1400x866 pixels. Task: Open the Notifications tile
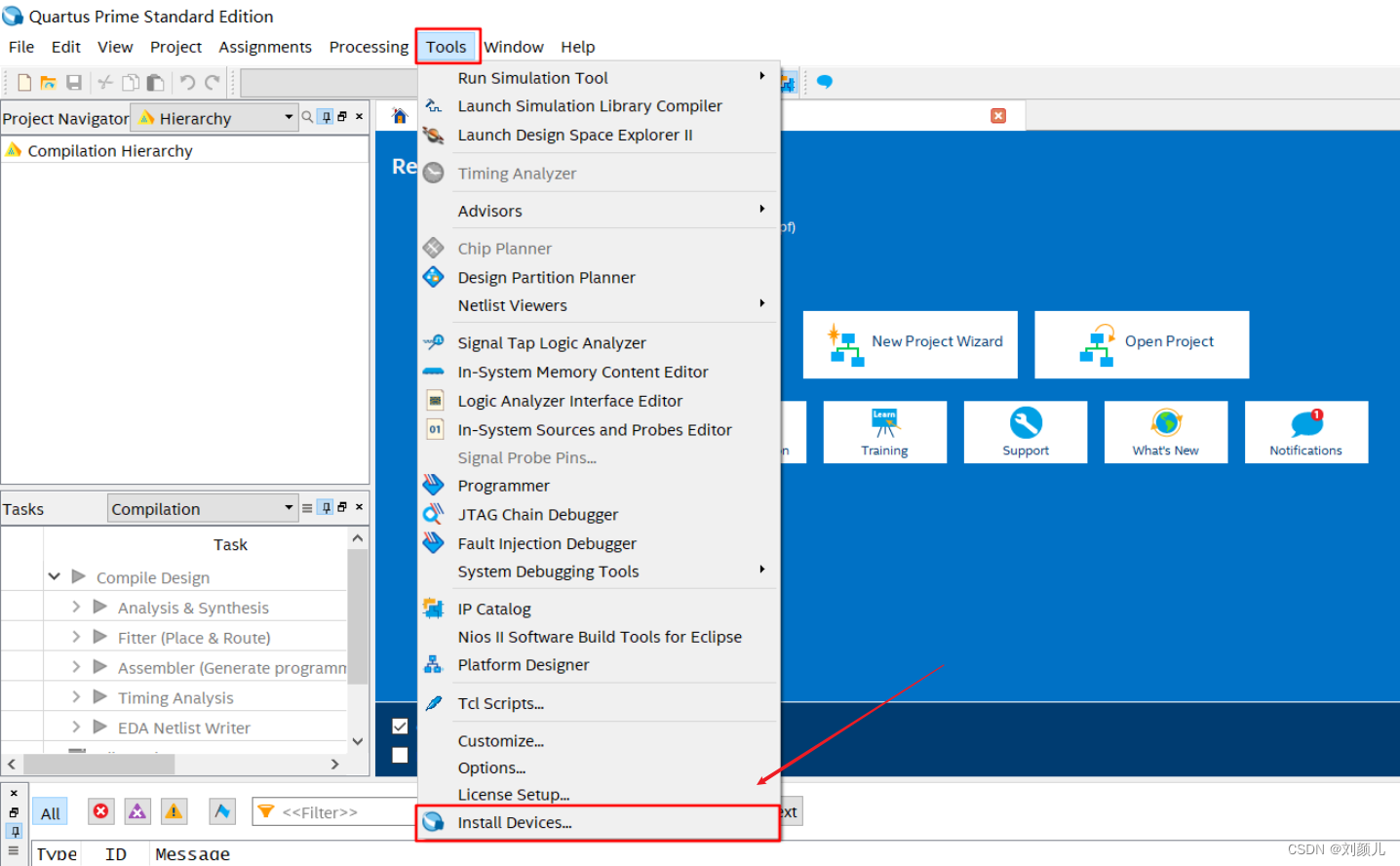tap(1306, 432)
